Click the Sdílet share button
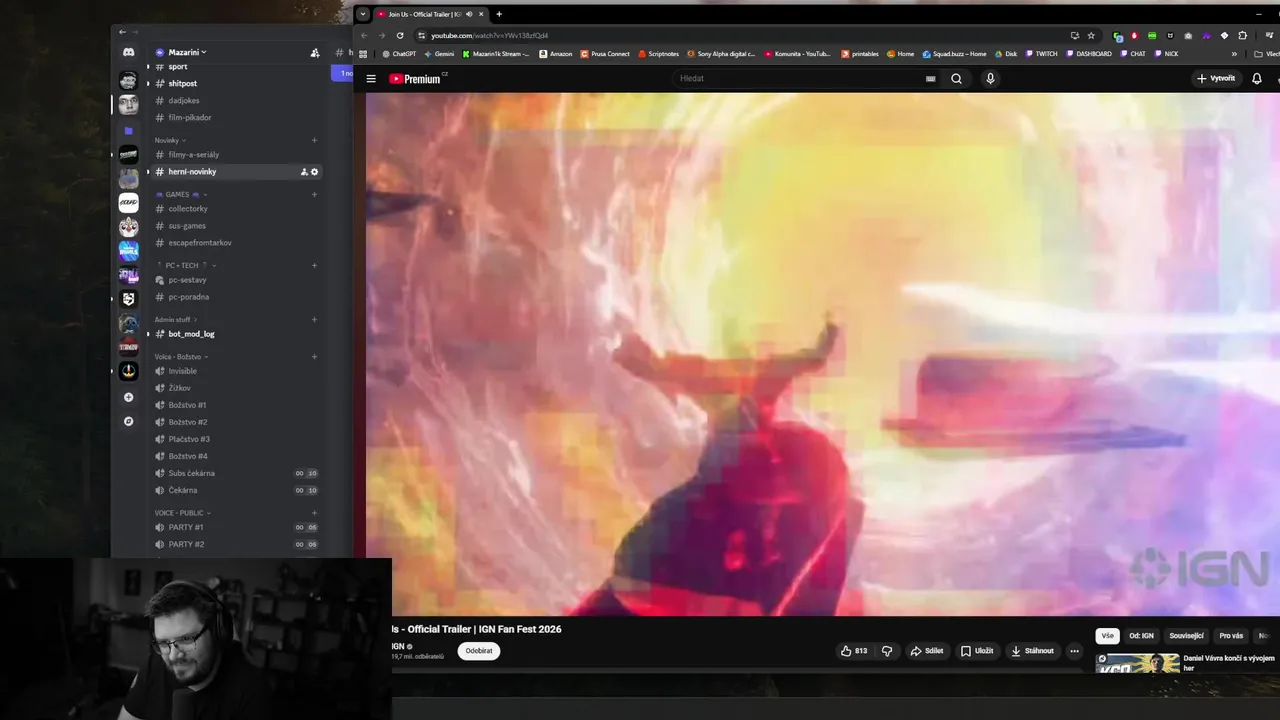The image size is (1280, 720). tap(926, 651)
